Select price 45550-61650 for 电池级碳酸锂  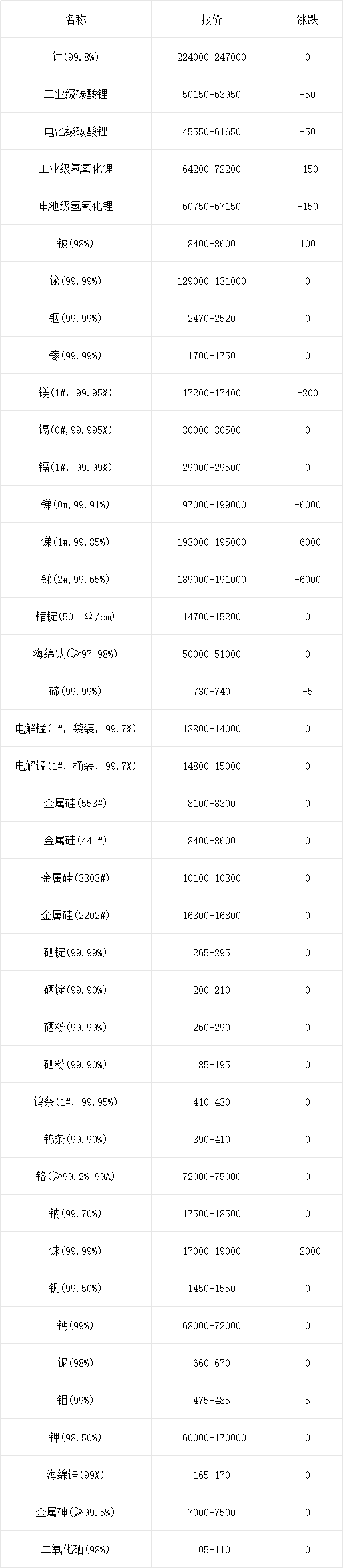pyautogui.click(x=212, y=131)
